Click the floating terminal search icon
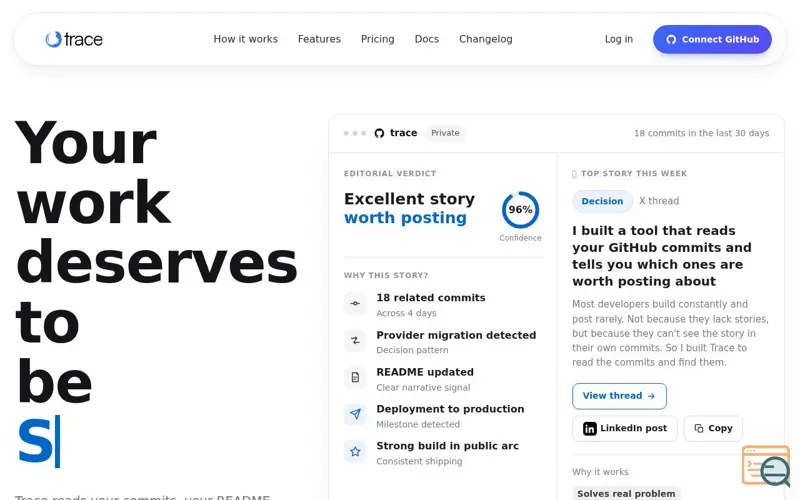Viewport: 800px width, 500px height. 766,465
